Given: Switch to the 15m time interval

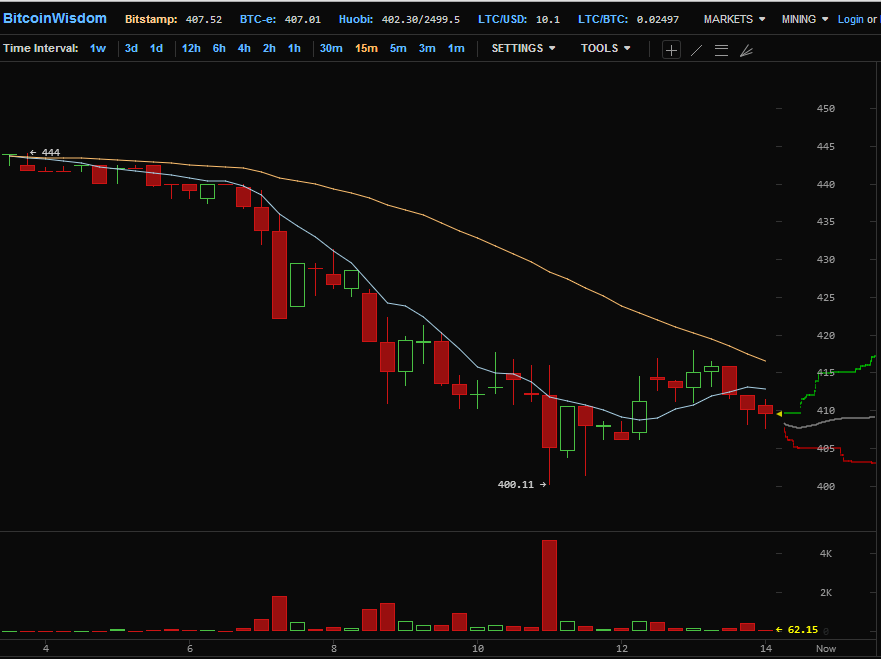Looking at the screenshot, I should [x=366, y=48].
